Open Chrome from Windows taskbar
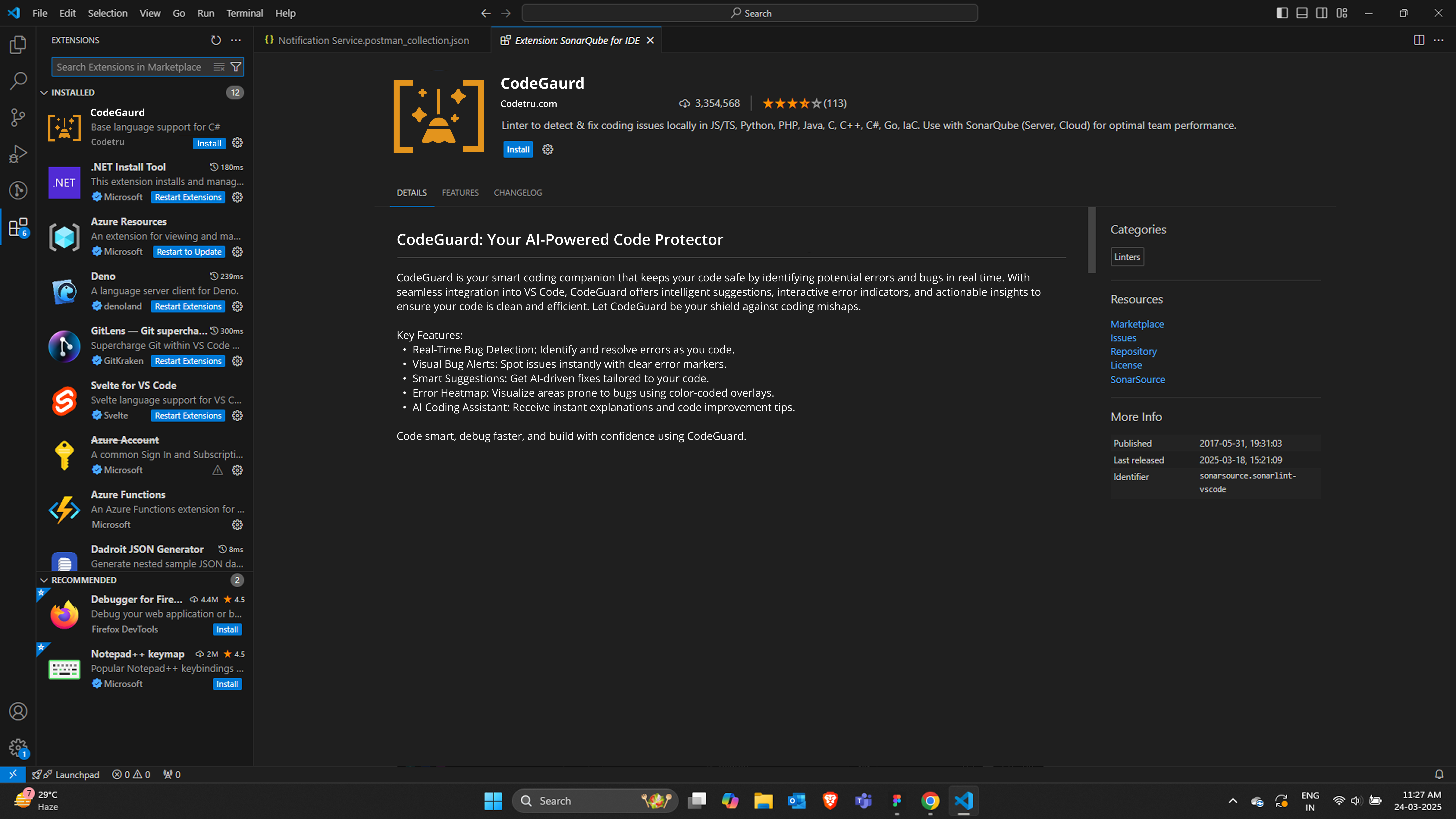Screen dimensions: 1456x819 [930, 801]
